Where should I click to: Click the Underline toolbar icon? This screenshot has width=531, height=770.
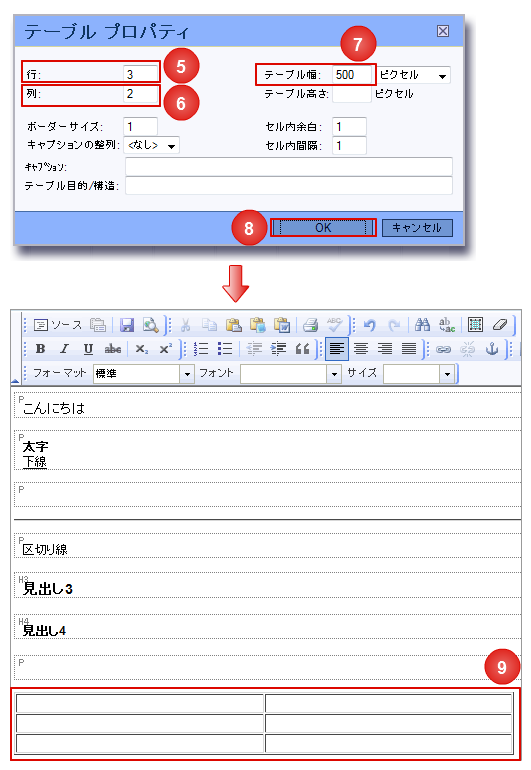pyautogui.click(x=88, y=349)
